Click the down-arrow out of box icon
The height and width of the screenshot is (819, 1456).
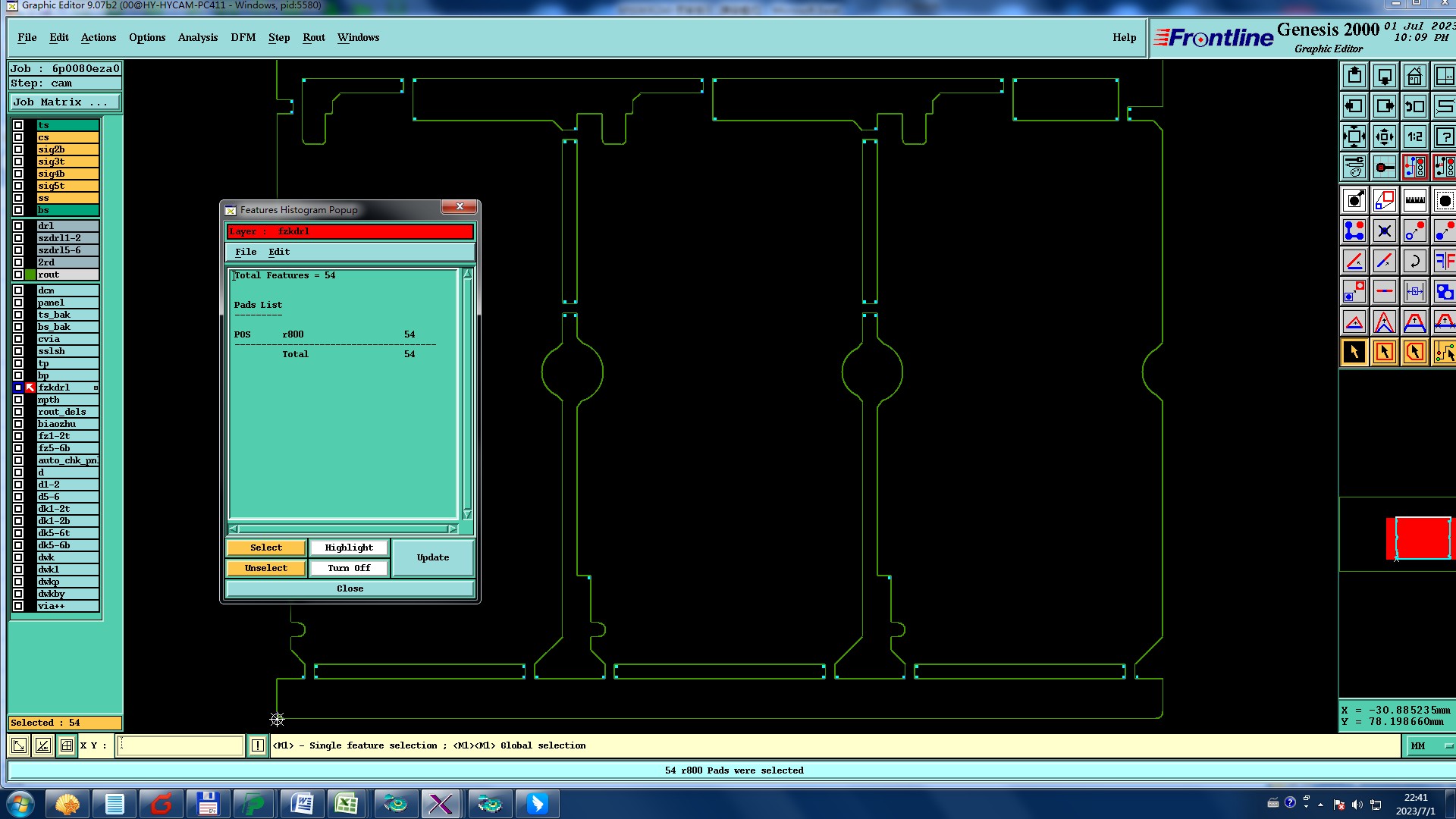point(1385,77)
